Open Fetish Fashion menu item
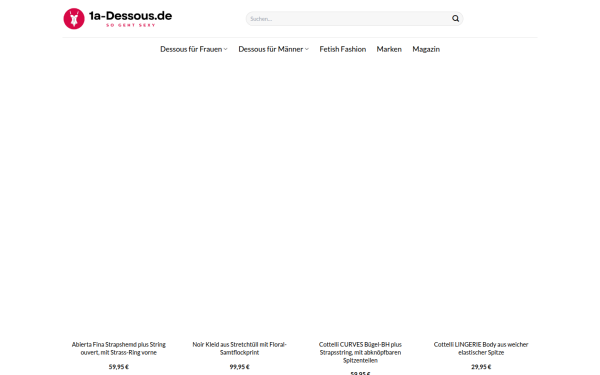600x375 pixels. coord(342,49)
